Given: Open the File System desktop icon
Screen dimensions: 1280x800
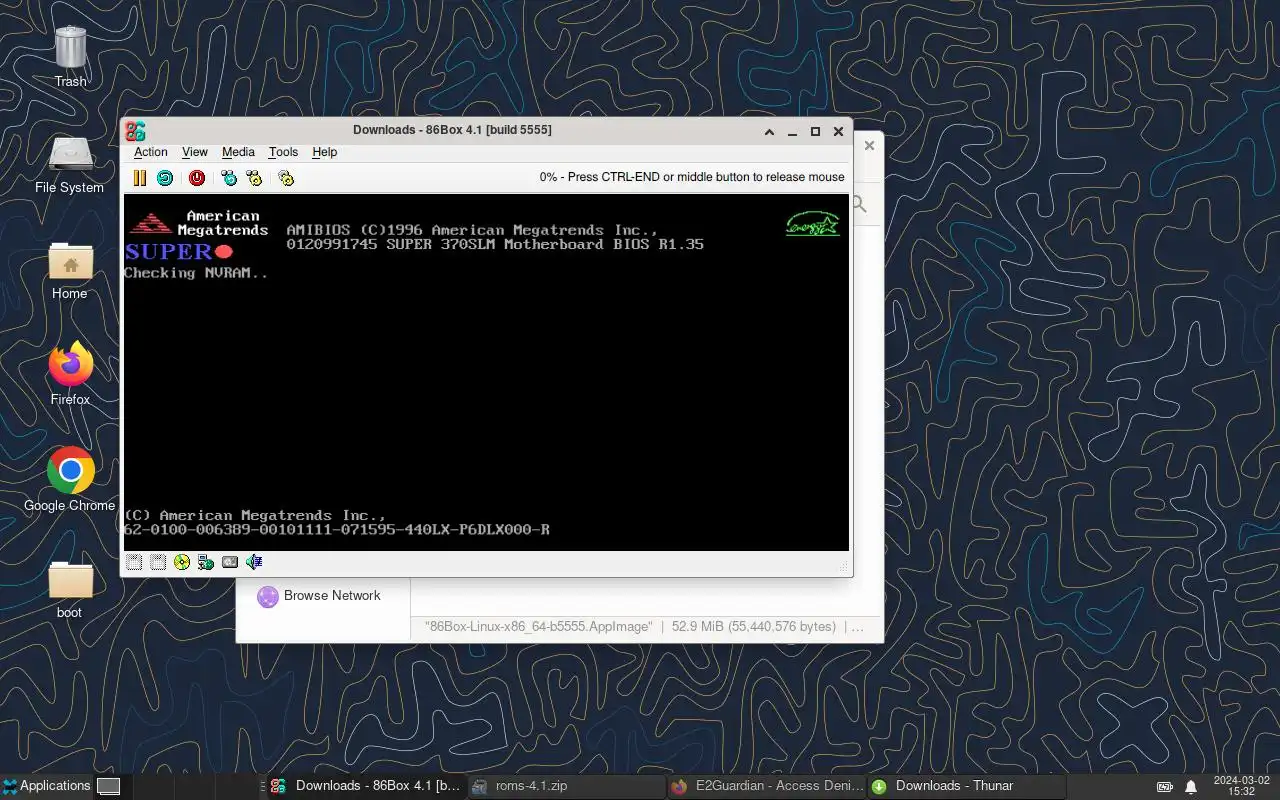Looking at the screenshot, I should pos(70,164).
